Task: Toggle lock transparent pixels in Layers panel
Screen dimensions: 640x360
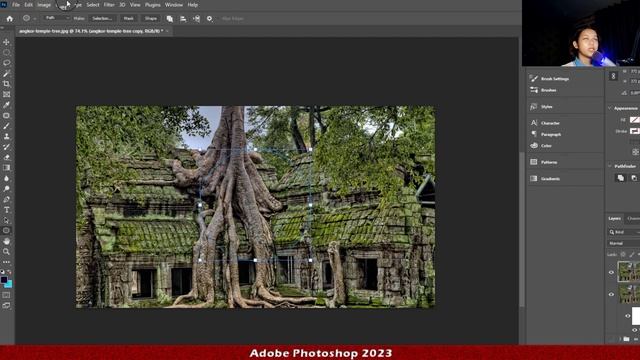Action: [623, 254]
